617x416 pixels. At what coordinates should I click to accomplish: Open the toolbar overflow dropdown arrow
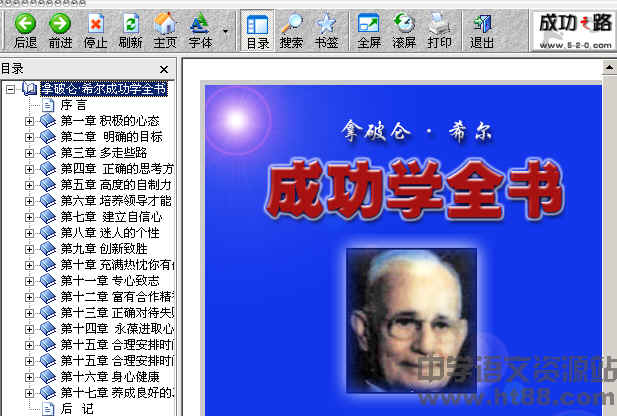click(226, 31)
